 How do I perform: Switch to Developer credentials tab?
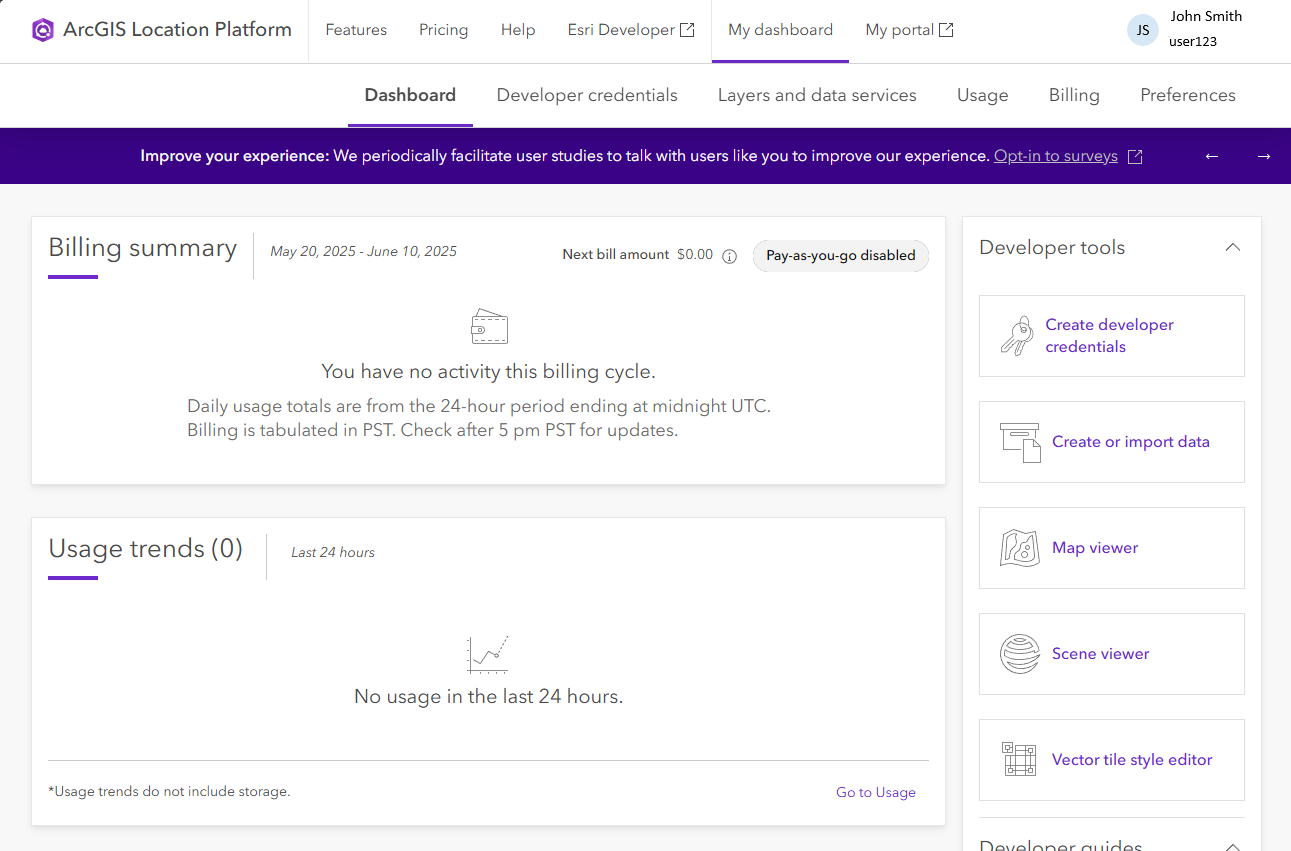click(x=587, y=95)
